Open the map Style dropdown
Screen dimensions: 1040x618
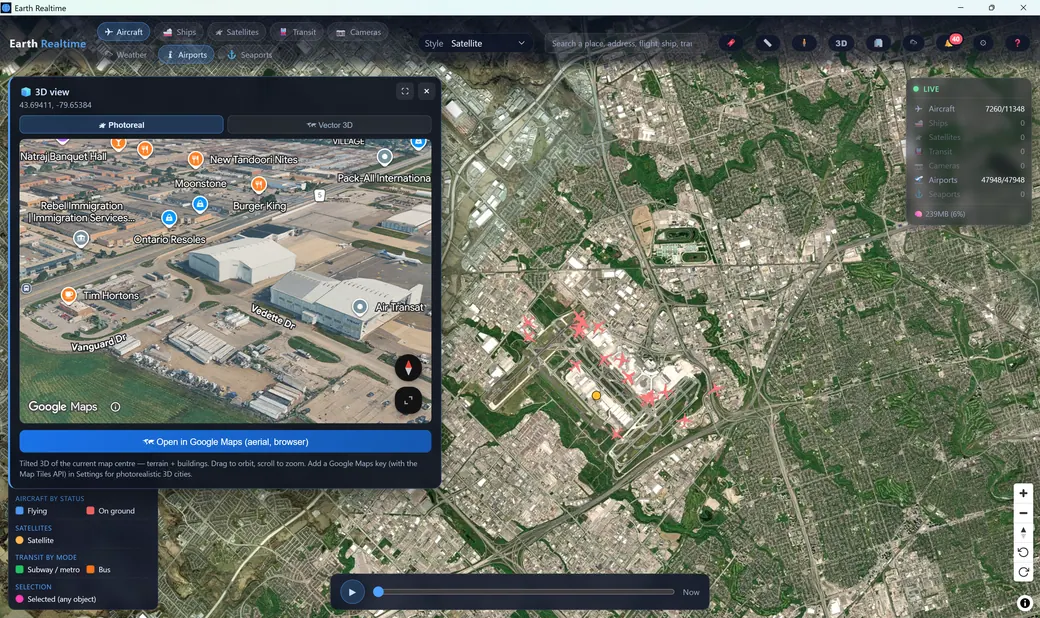point(476,43)
